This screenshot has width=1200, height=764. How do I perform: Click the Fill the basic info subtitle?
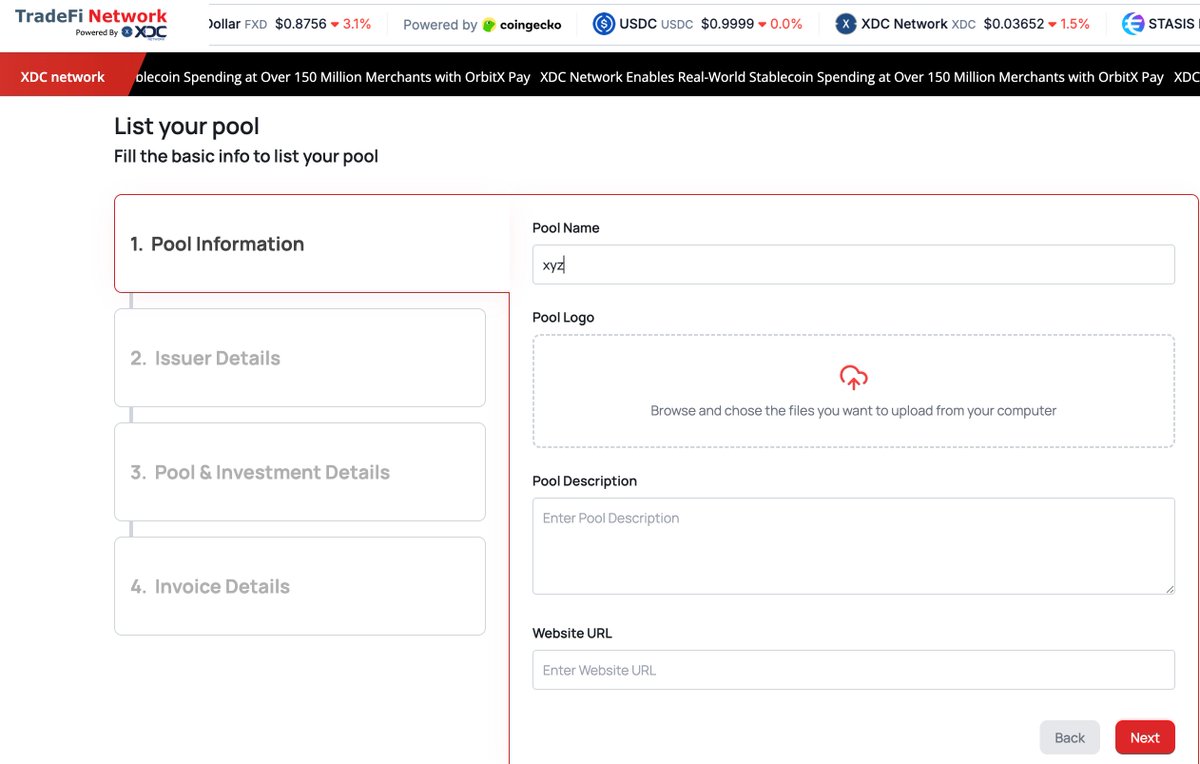point(246,156)
